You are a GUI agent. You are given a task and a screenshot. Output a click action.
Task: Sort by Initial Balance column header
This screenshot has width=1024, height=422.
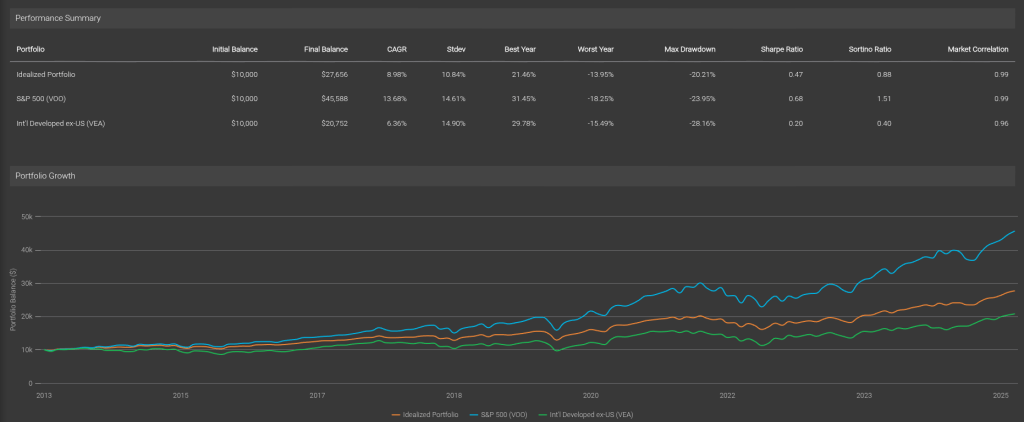click(x=235, y=49)
